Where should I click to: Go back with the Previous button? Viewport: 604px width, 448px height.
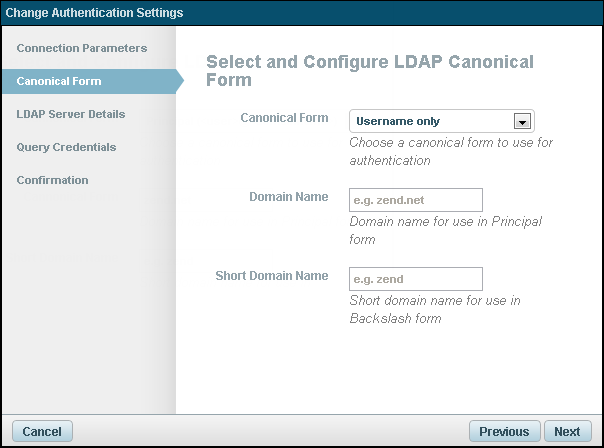pyautogui.click(x=504, y=432)
